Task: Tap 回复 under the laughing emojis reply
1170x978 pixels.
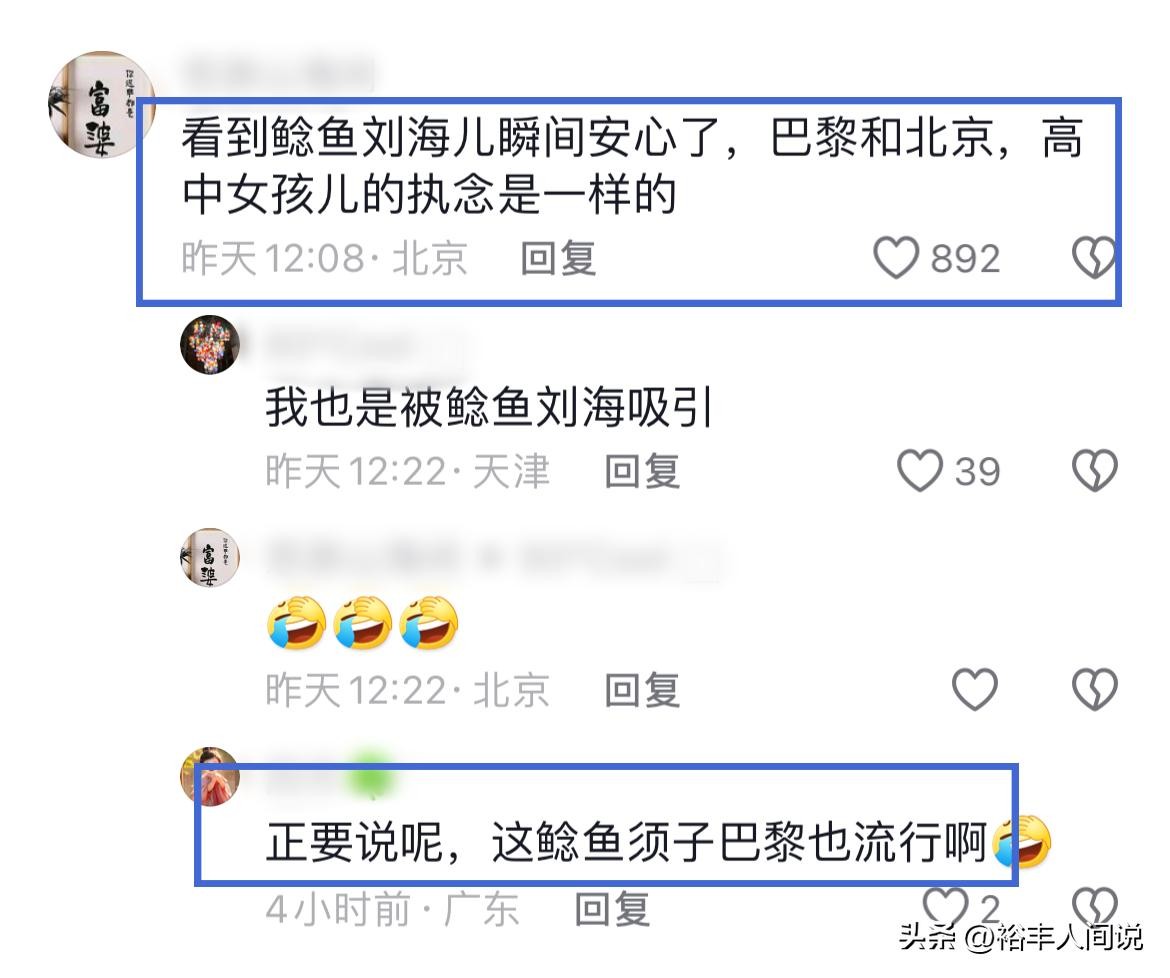Action: coord(642,689)
